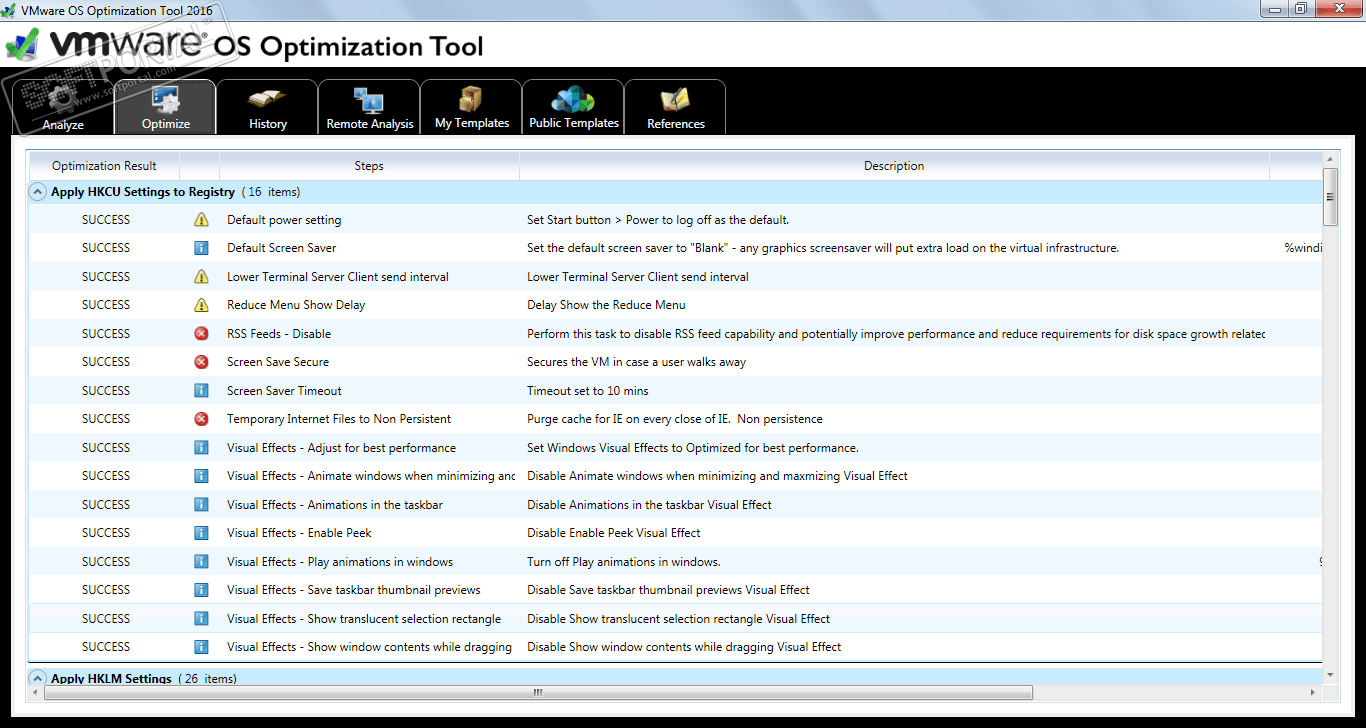Screen dimensions: 1366x728
Task: Select the 'Screen Saver Timeout' step
Action: 284,391
